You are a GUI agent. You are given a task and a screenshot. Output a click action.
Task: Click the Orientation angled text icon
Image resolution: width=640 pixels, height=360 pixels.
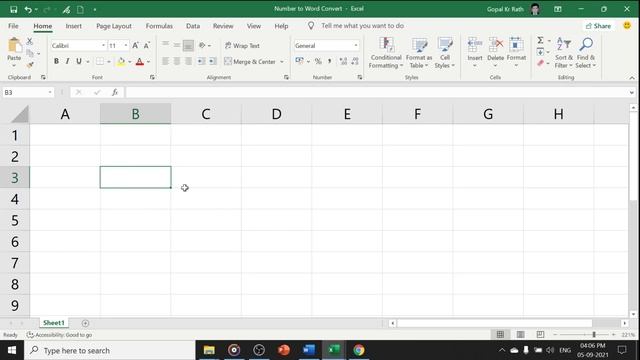[x=202, y=45]
